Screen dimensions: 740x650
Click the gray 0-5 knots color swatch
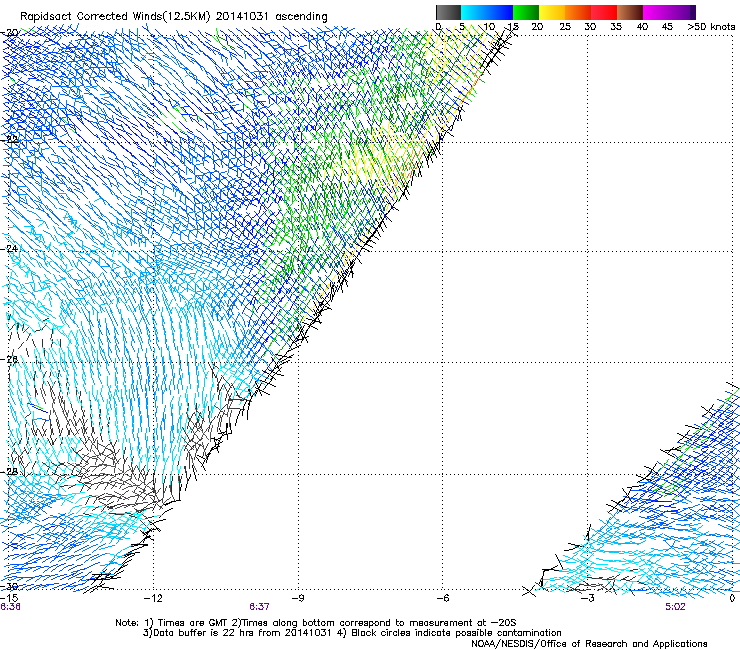point(448,12)
